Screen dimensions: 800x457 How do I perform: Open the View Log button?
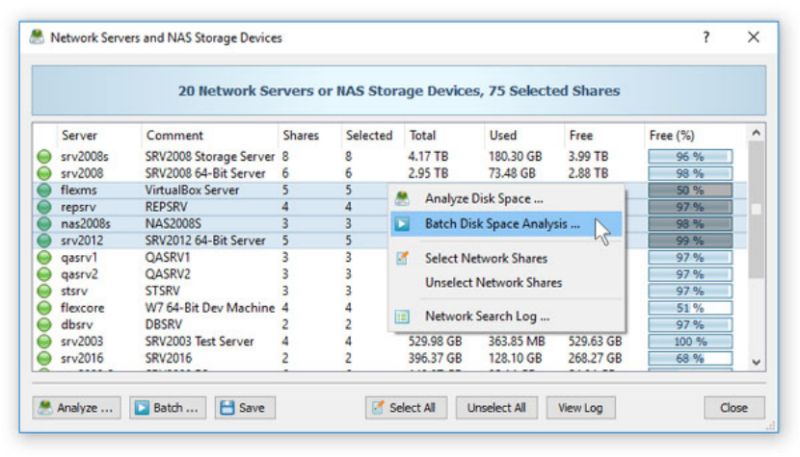tap(581, 408)
